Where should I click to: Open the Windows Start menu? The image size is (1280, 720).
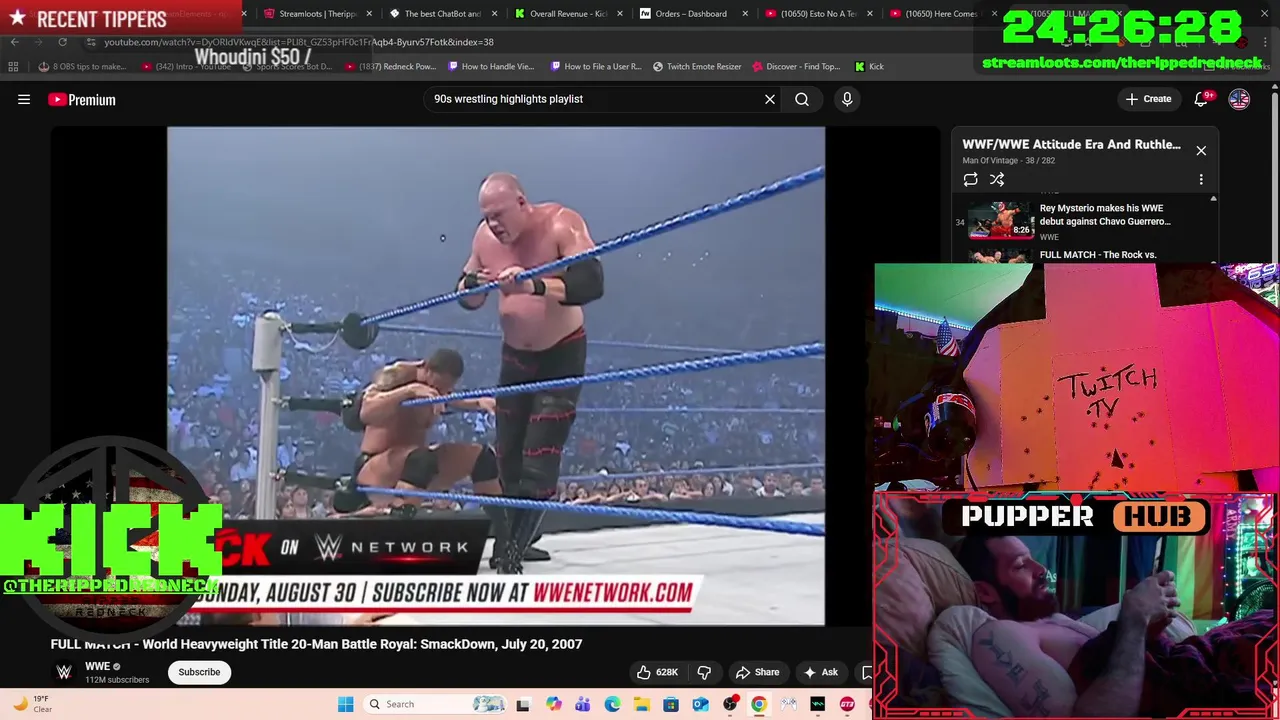click(x=345, y=704)
